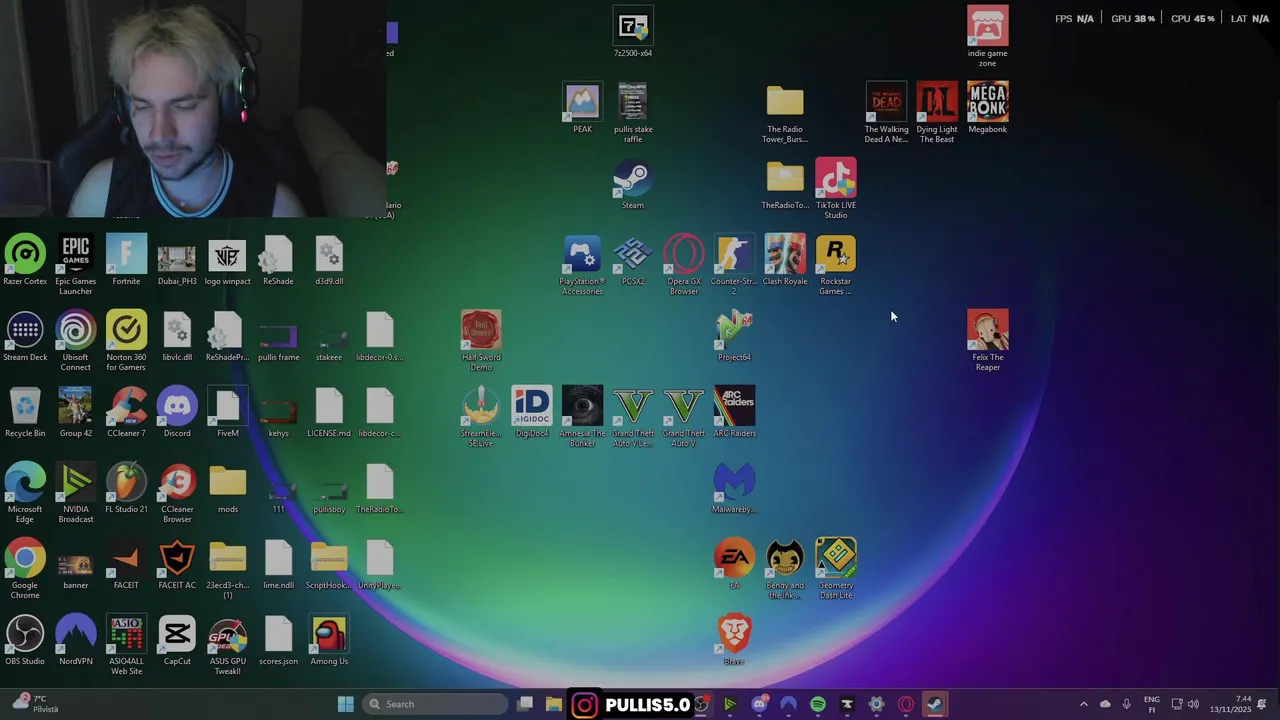Open the Counter-Strike 2 shortcut
This screenshot has height=720, width=1280.
click(734, 266)
